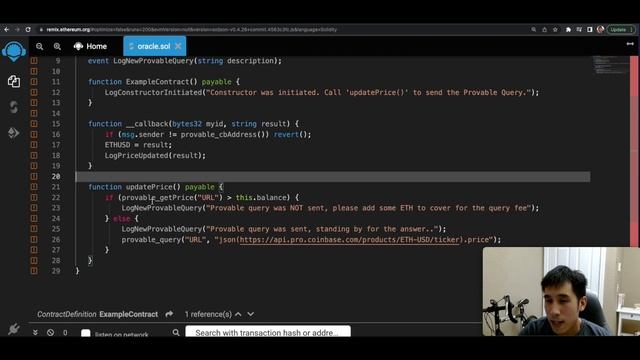
Task: Open browser page zoom magnifier icon
Action: 533,29
